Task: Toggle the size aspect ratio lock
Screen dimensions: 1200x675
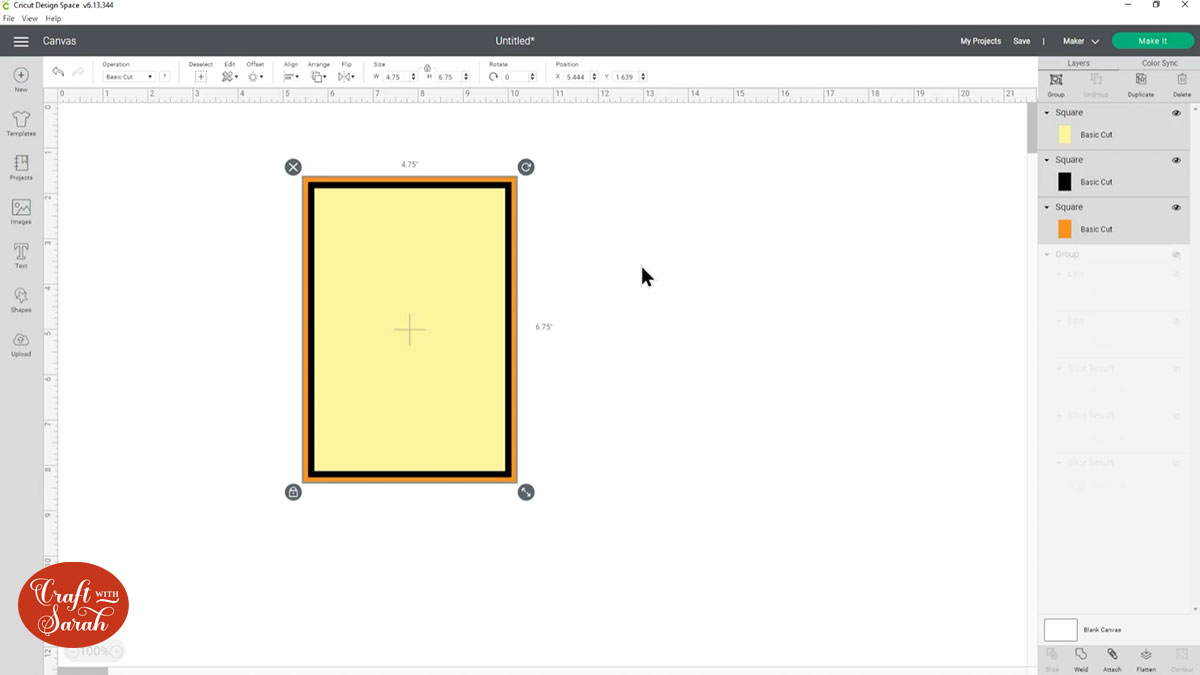Action: coord(427,68)
